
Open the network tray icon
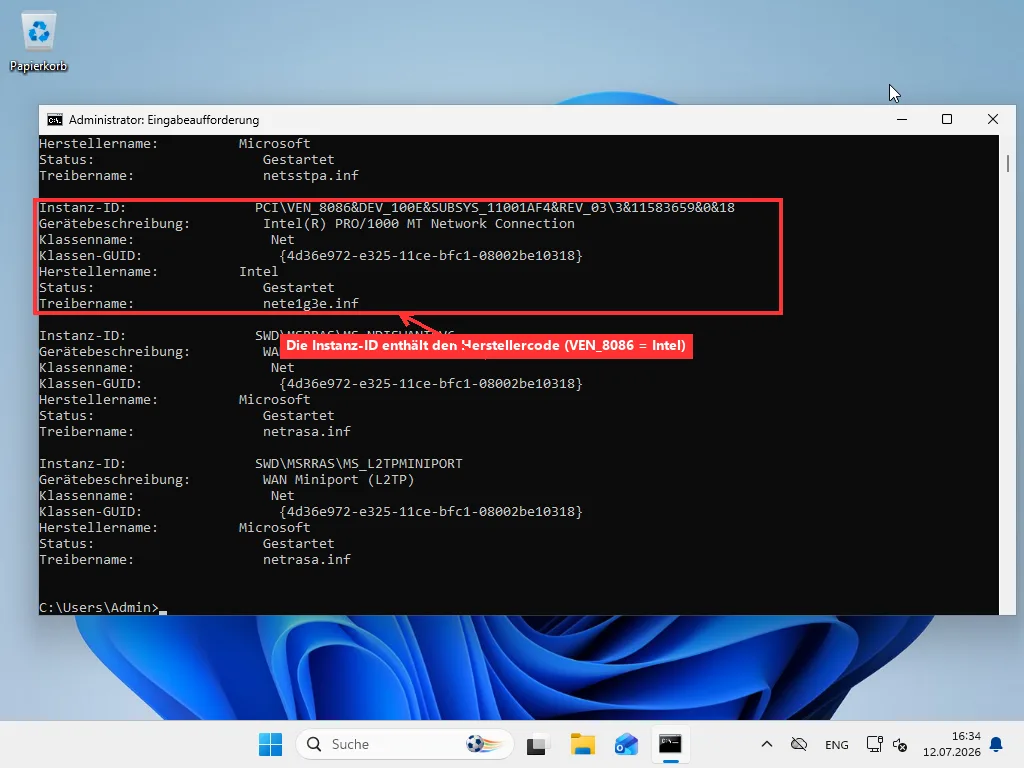pyautogui.click(x=874, y=744)
